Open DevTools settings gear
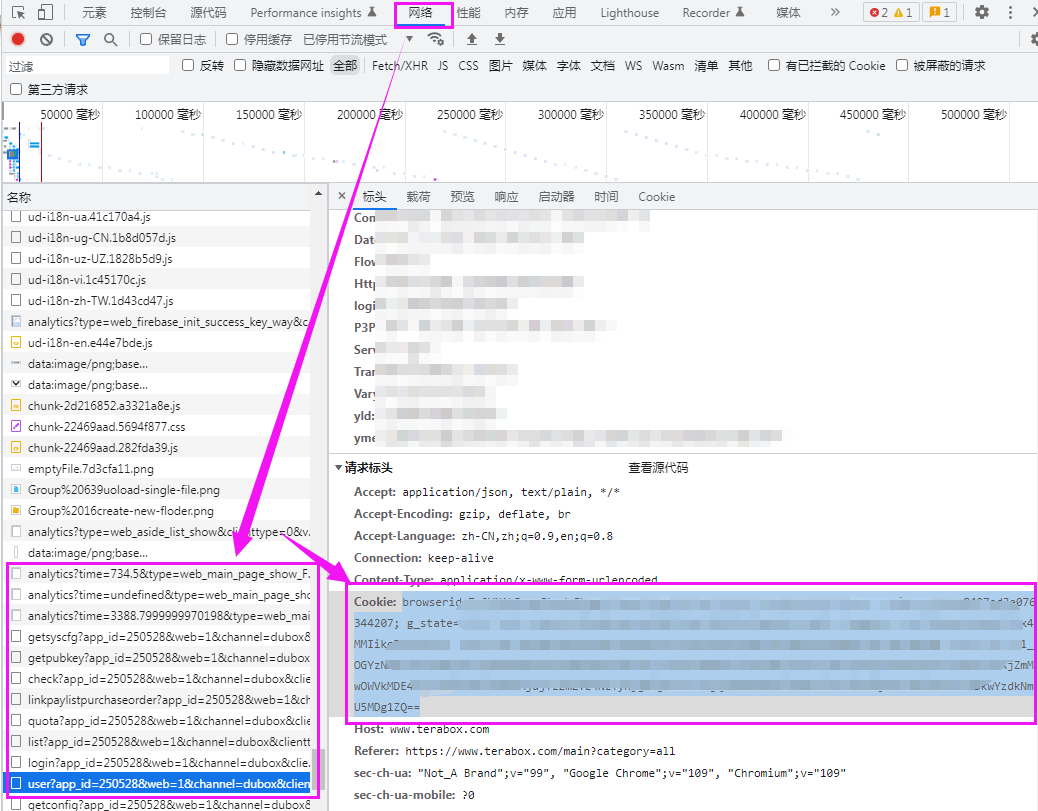1038x811 pixels. point(982,13)
